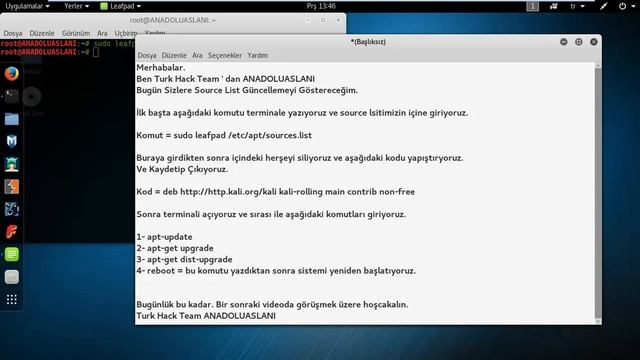Click the line '3- apt-get dist-upgrade'
This screenshot has height=360, width=640.
tap(184, 259)
